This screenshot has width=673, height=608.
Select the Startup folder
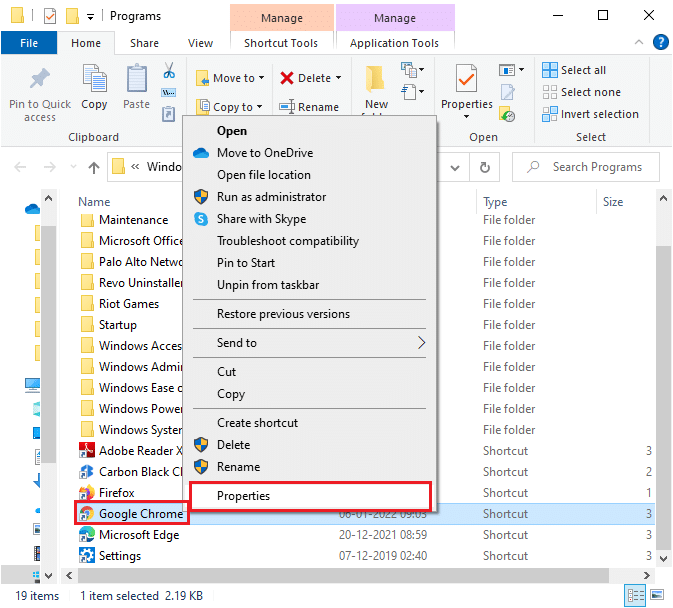point(109,325)
